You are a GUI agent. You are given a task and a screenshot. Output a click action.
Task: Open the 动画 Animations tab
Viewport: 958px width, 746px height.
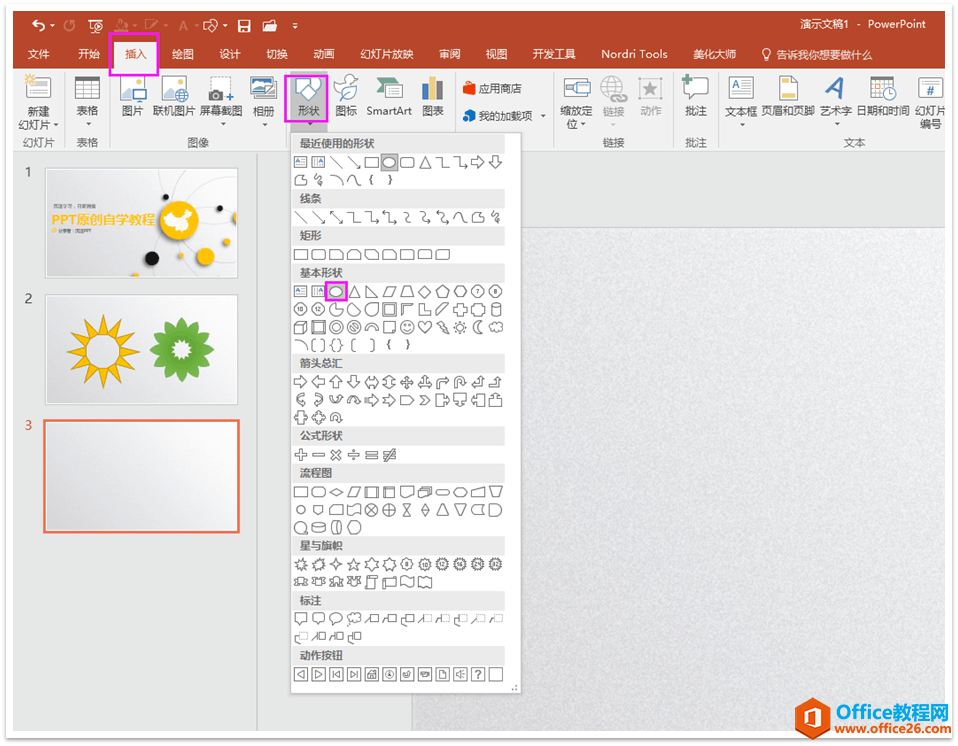pyautogui.click(x=324, y=54)
